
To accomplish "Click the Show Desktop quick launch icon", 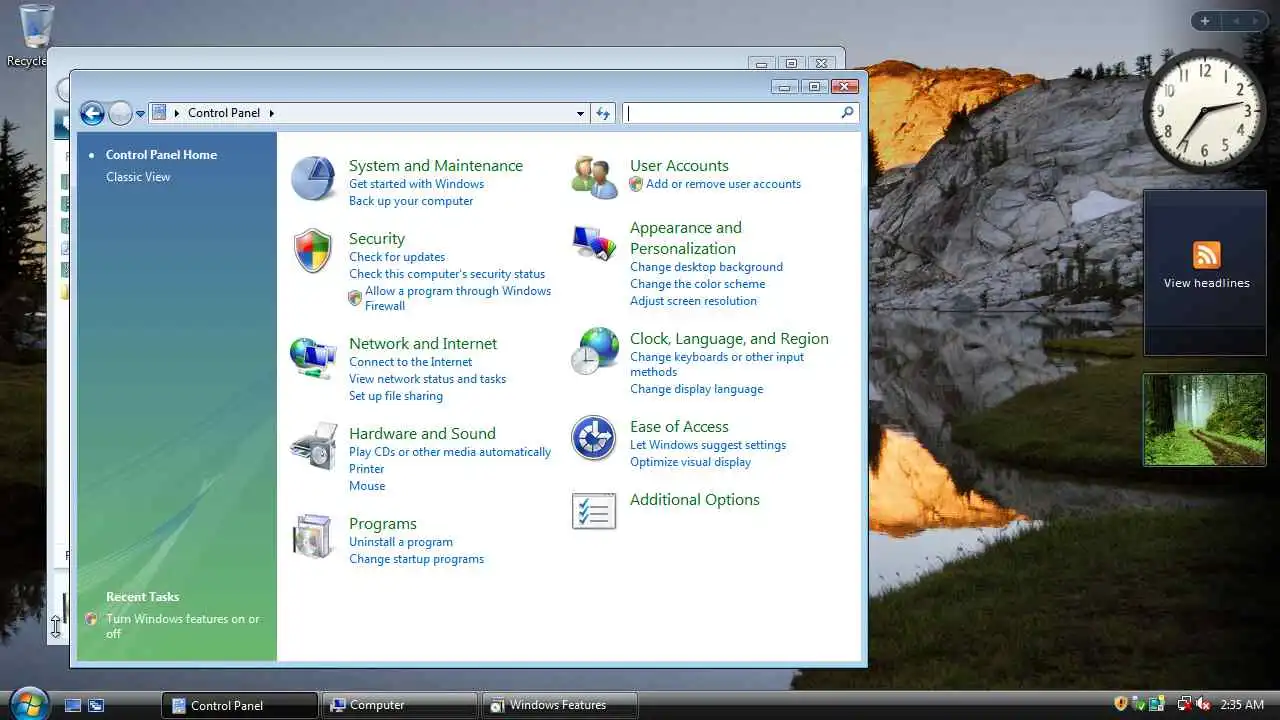I will click(73, 705).
